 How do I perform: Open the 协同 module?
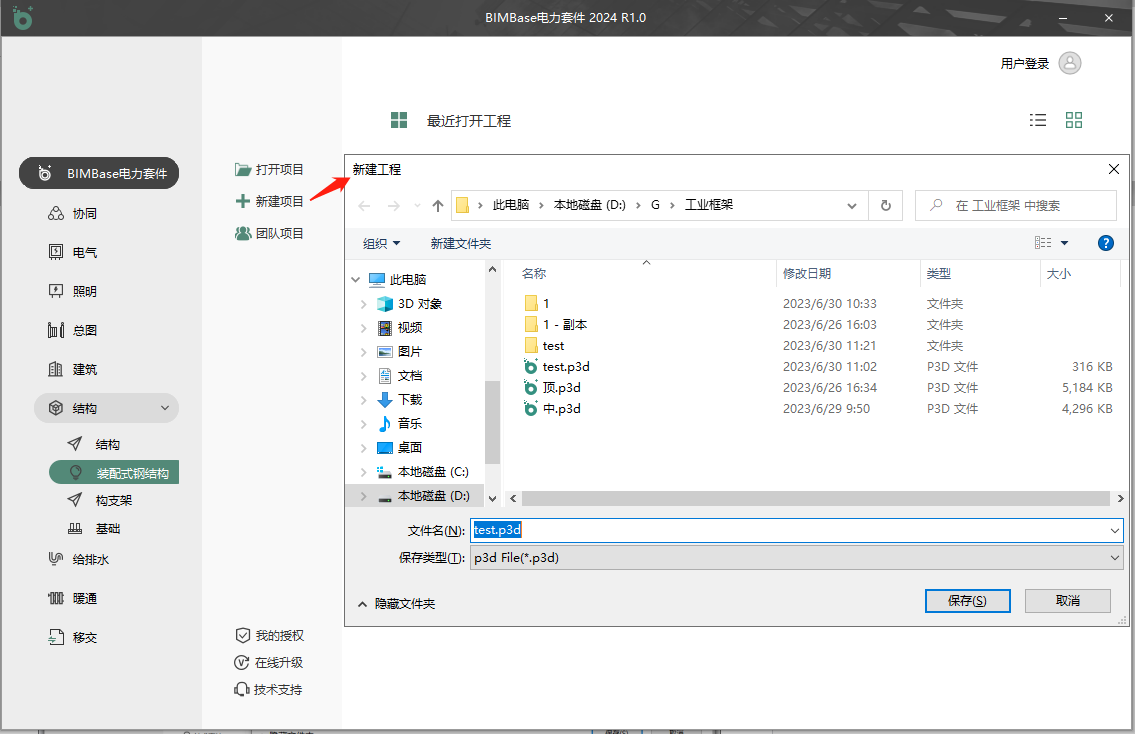coord(72,214)
